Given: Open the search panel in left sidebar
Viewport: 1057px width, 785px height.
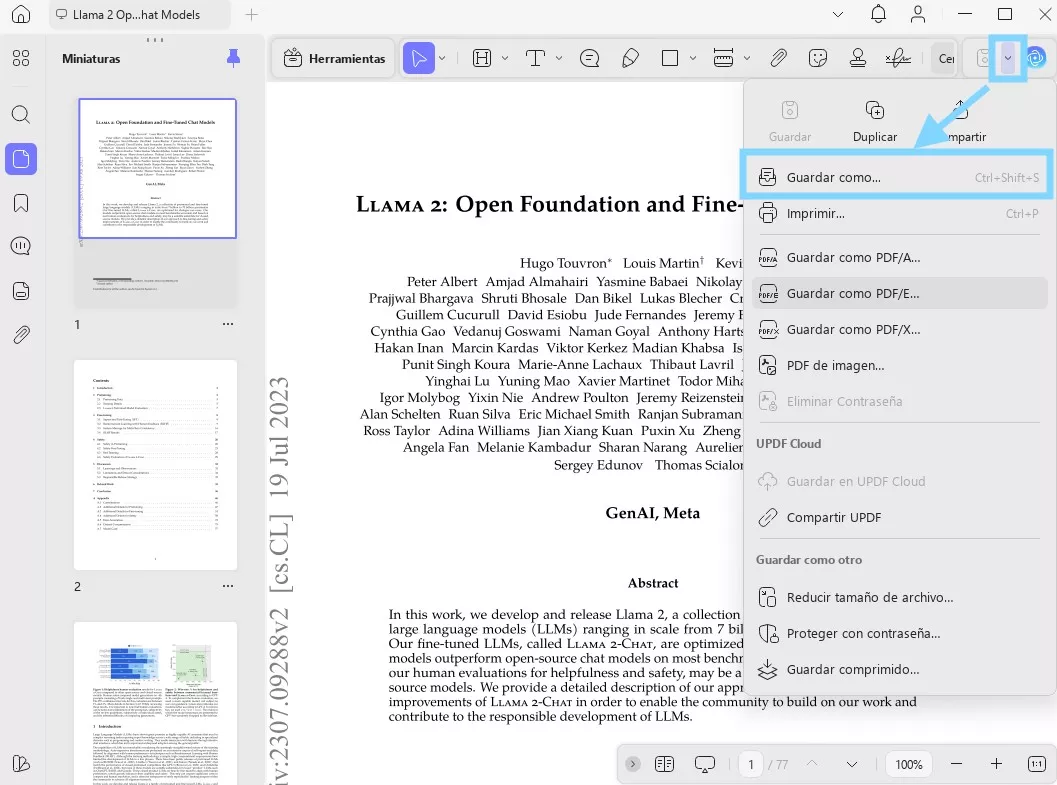Looking at the screenshot, I should (x=21, y=114).
